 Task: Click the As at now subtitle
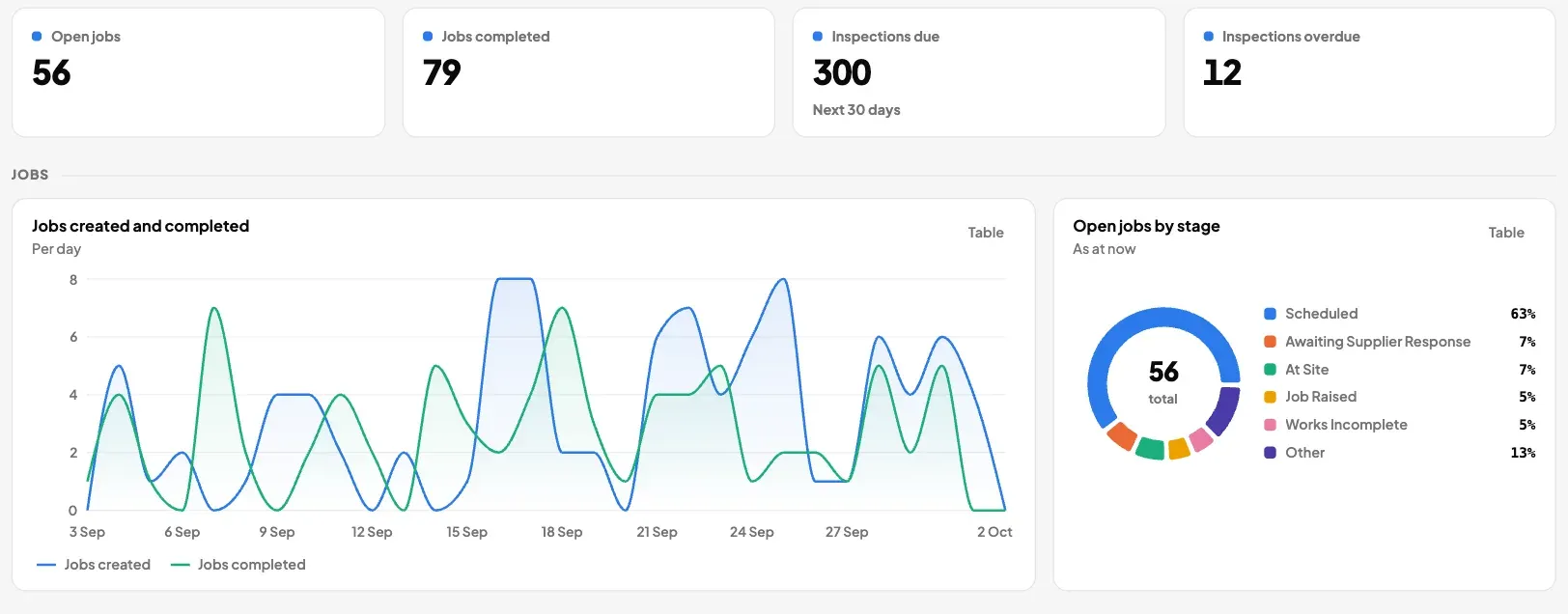1104,249
